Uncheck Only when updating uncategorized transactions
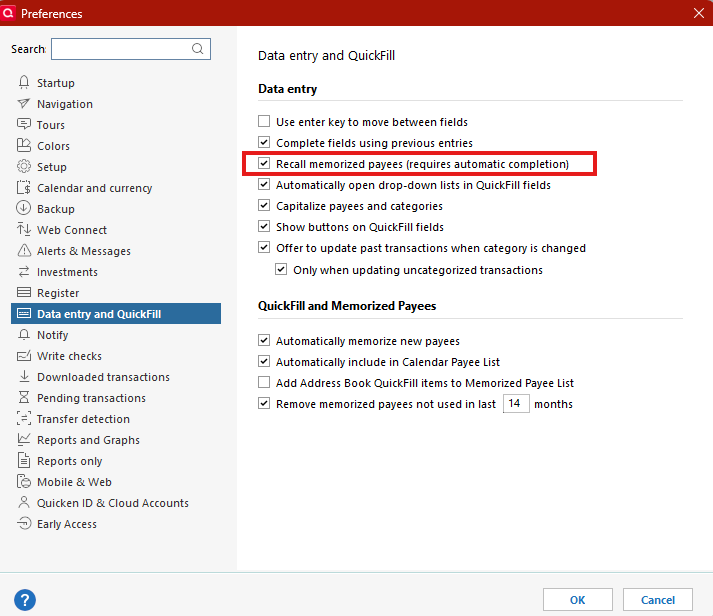 pyautogui.click(x=281, y=269)
